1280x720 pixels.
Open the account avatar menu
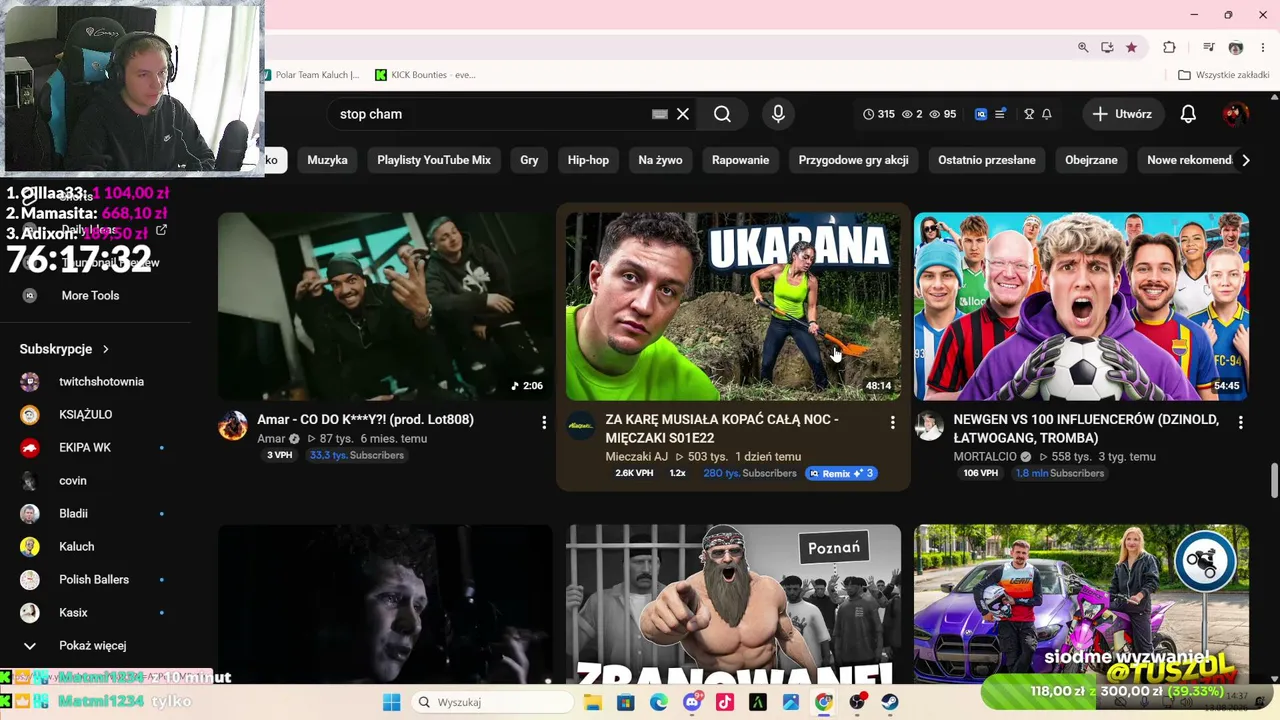[x=1235, y=114]
